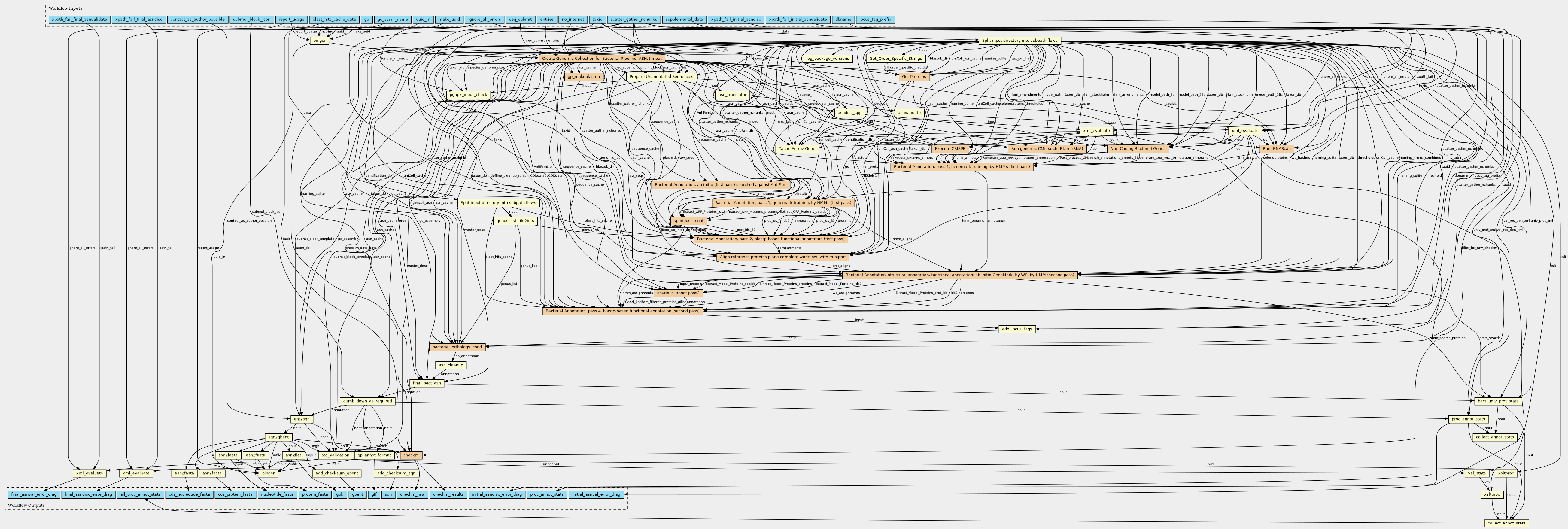Click the uuid_in input box

tap(422, 20)
